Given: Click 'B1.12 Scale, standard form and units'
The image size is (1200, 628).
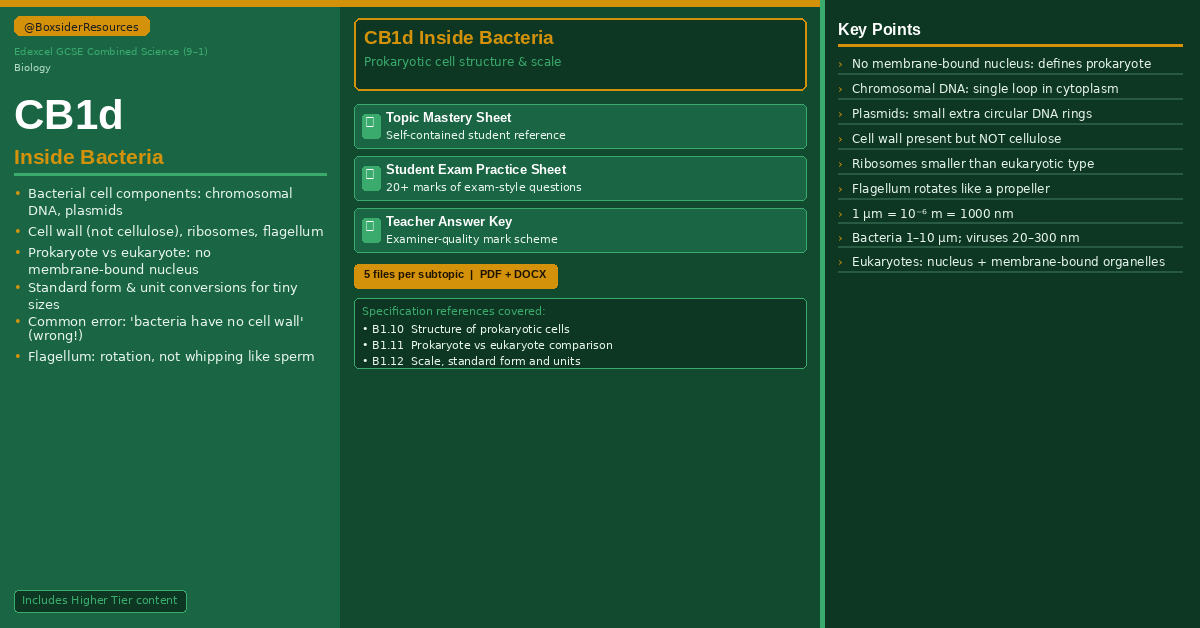Looking at the screenshot, I should tap(471, 361).
